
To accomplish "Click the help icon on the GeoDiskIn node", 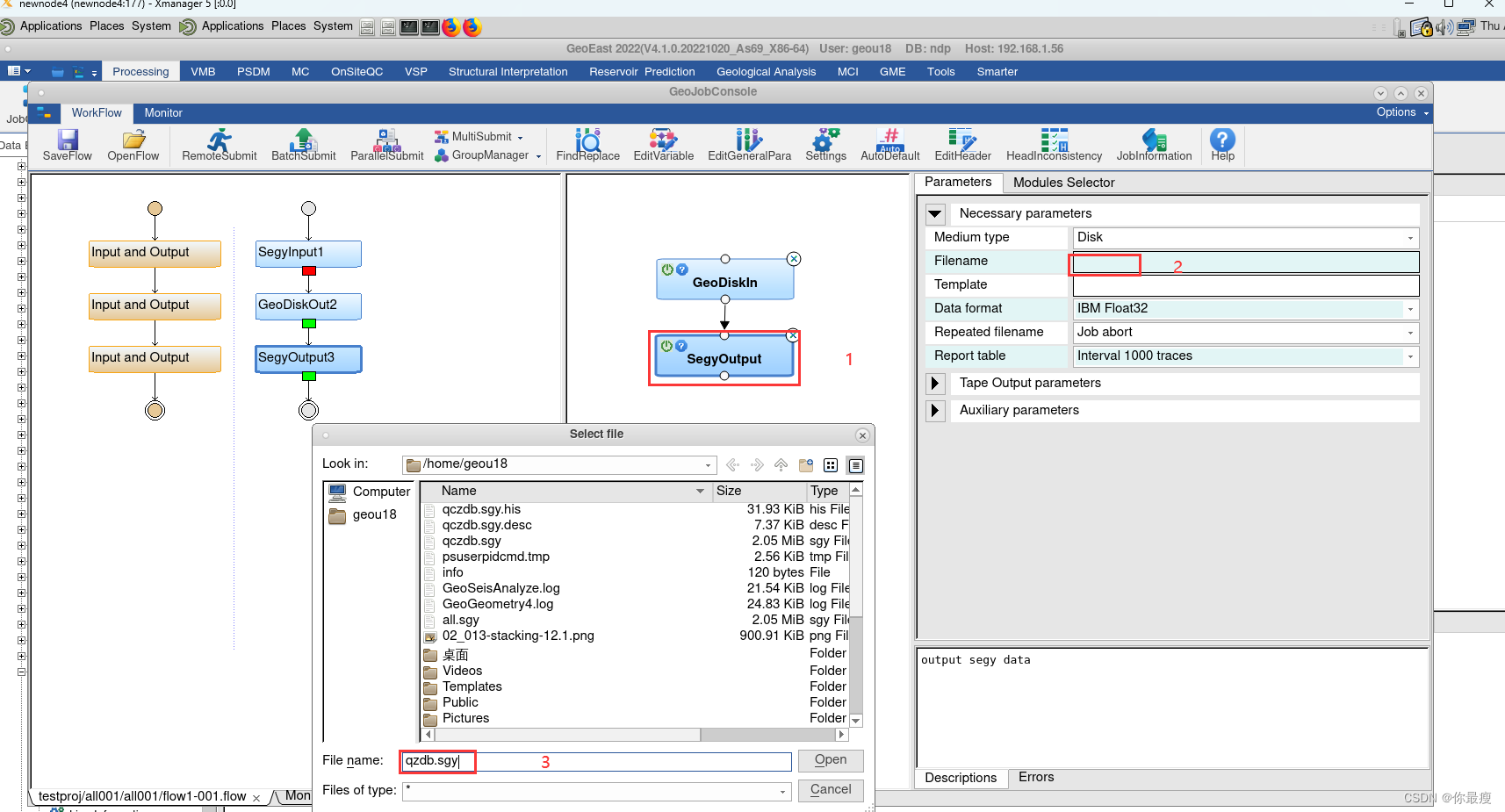I will pyautogui.click(x=682, y=269).
